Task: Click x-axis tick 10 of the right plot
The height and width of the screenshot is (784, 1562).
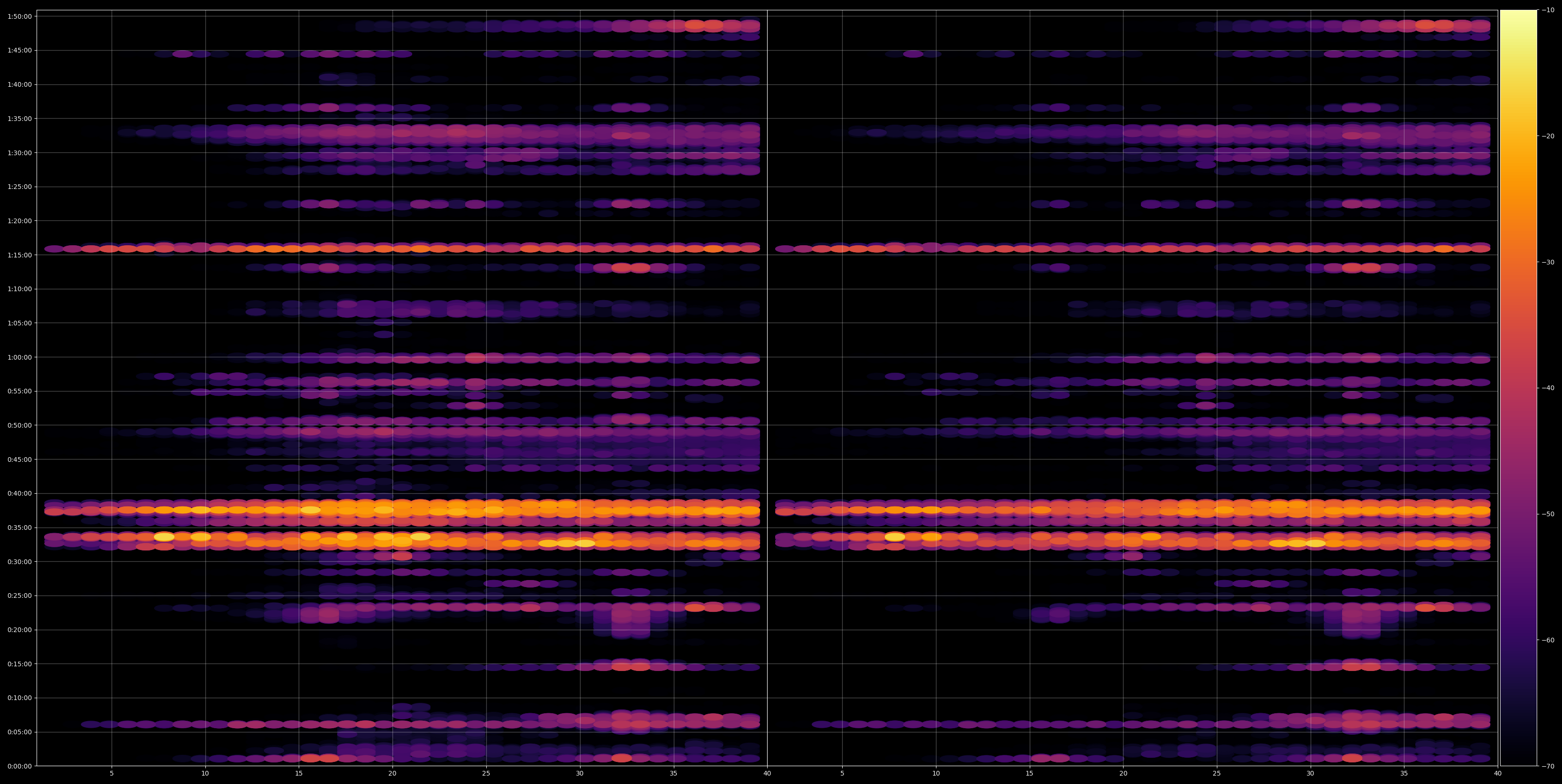Action: (x=936, y=774)
